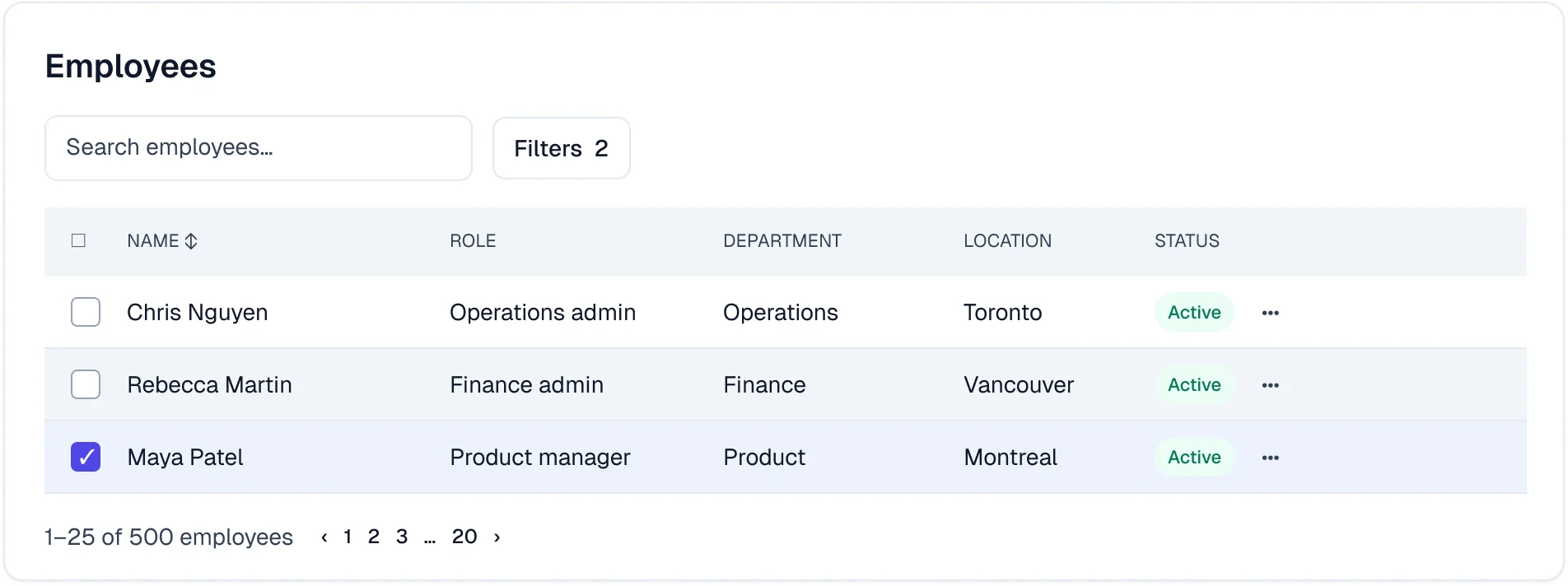
Task: Click the Vancouver location cell
Action: click(1019, 385)
